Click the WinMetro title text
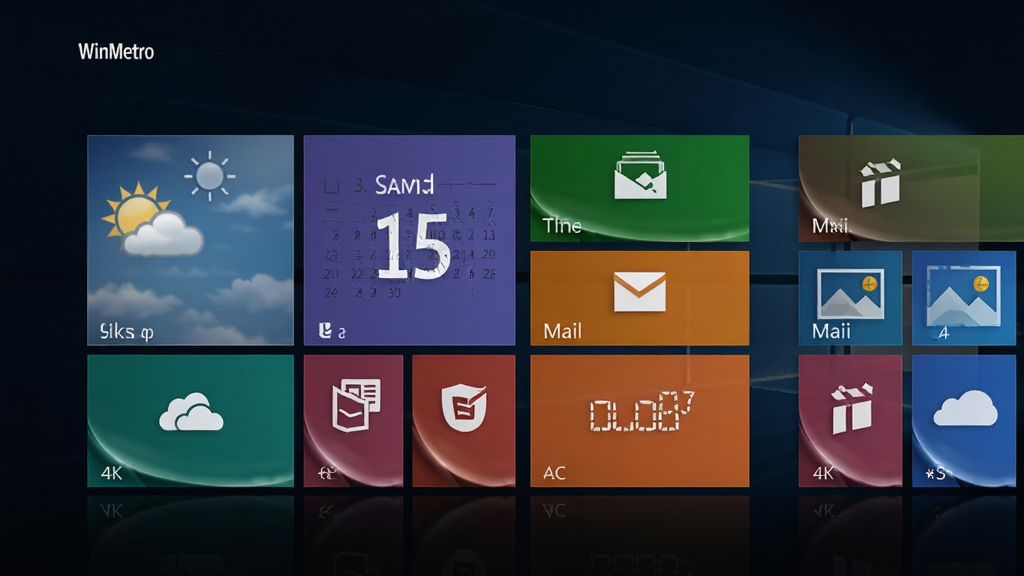Viewport: 1024px width, 576px height. tap(116, 52)
